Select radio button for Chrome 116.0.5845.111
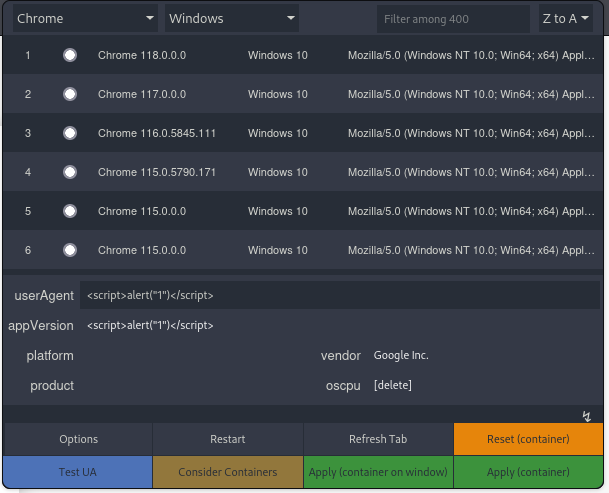 click(x=70, y=133)
